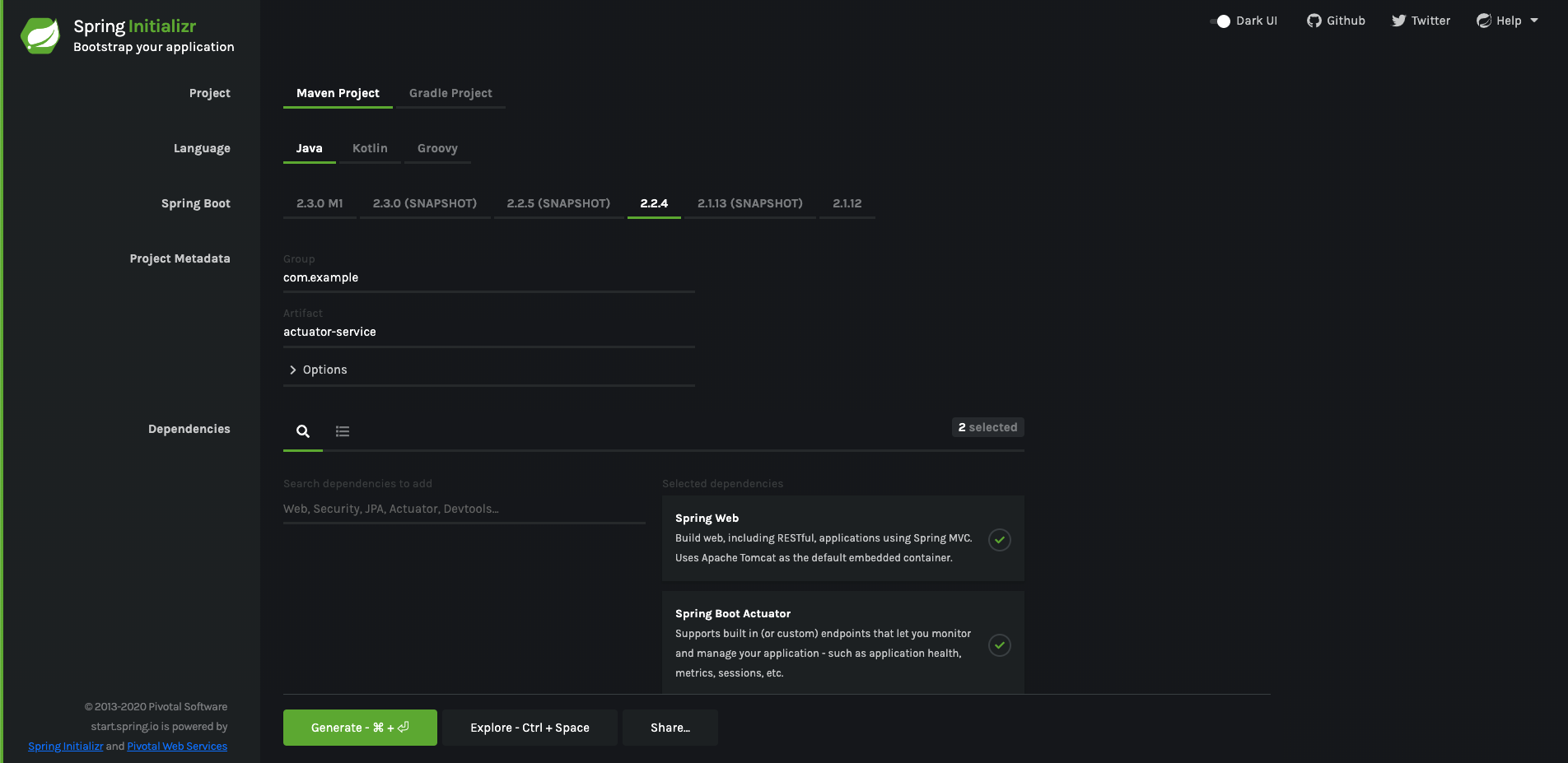Click the Github octocat icon

1314,21
